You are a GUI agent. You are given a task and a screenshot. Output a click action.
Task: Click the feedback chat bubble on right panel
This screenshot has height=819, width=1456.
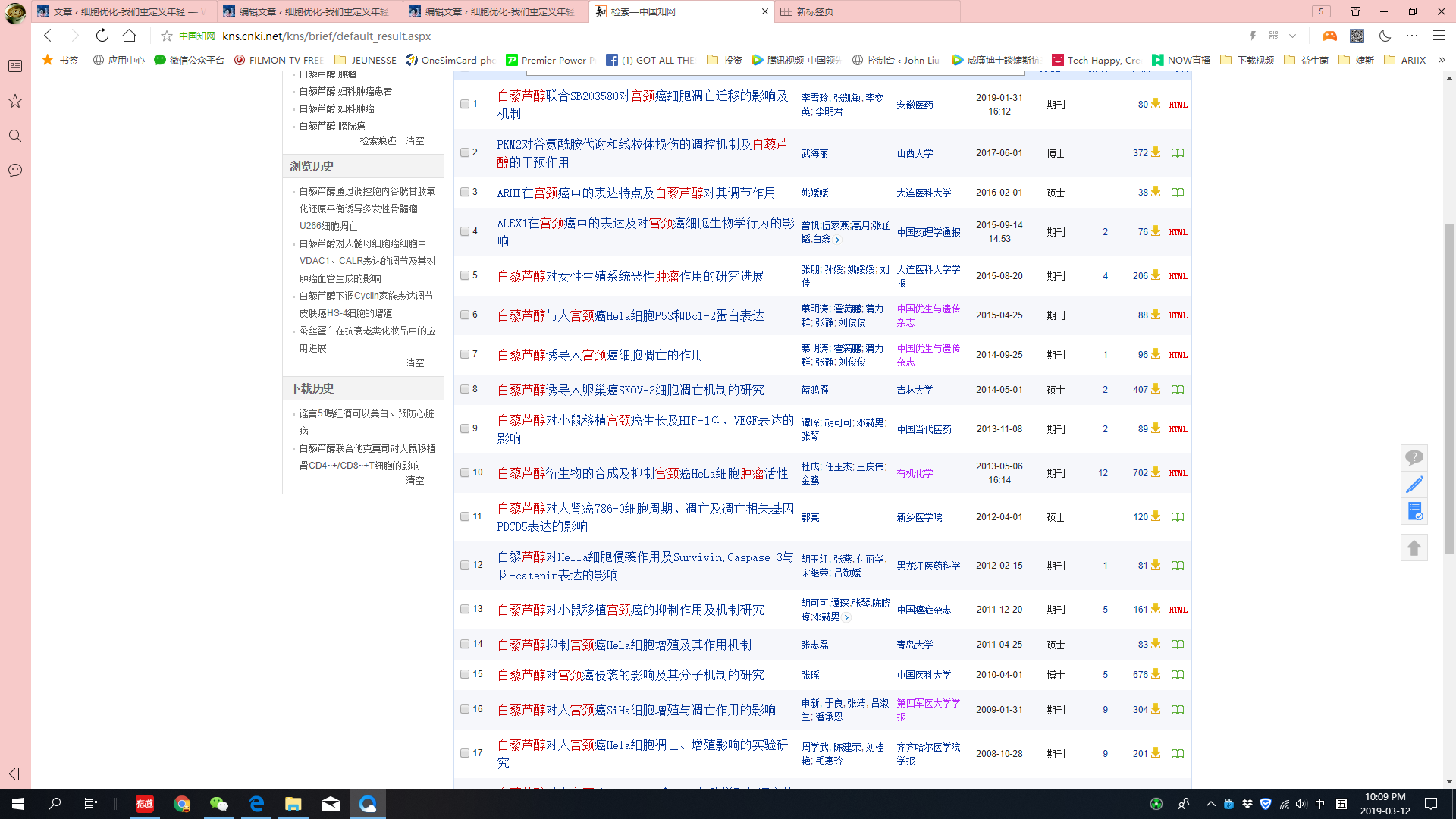1414,457
